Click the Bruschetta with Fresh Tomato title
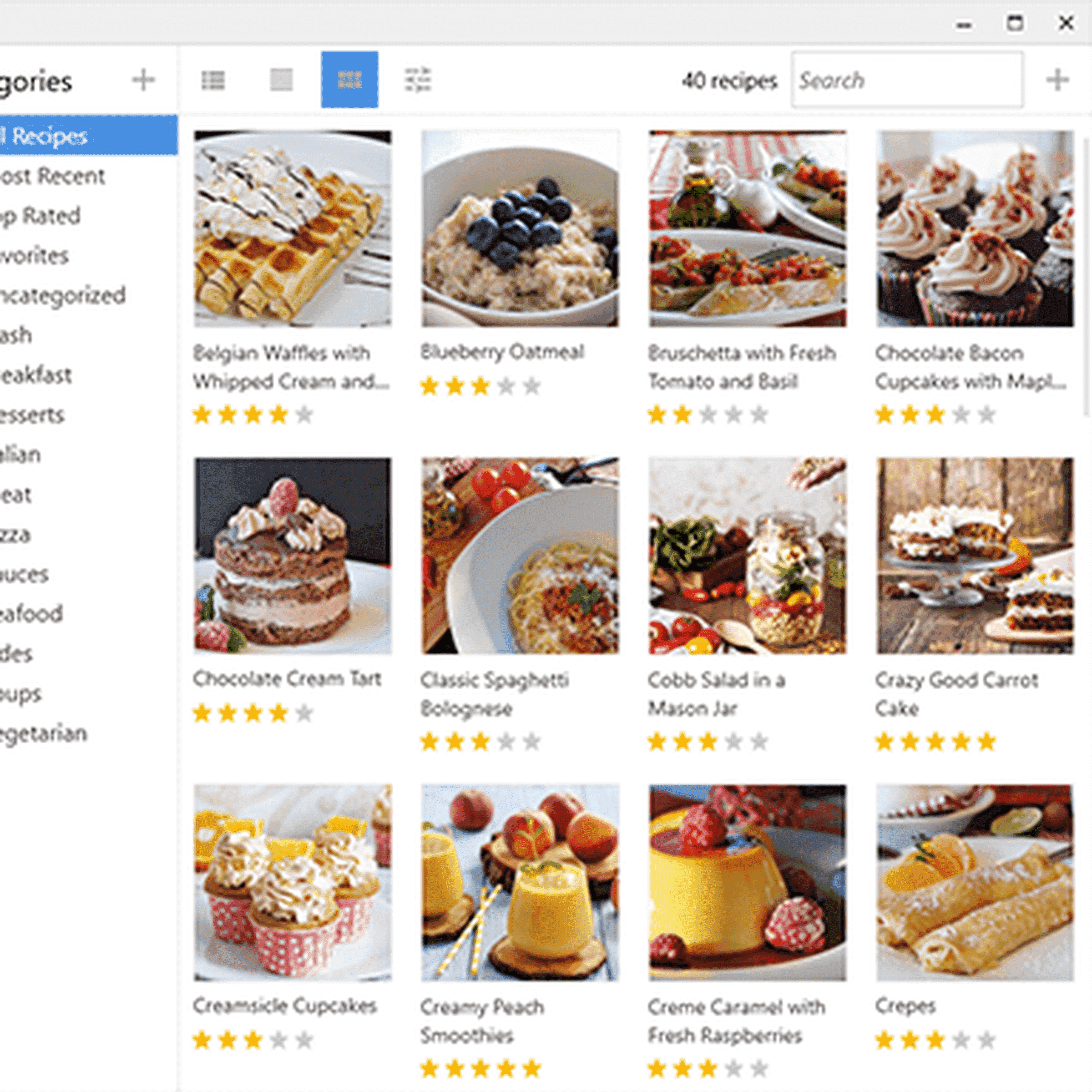 coord(742,367)
